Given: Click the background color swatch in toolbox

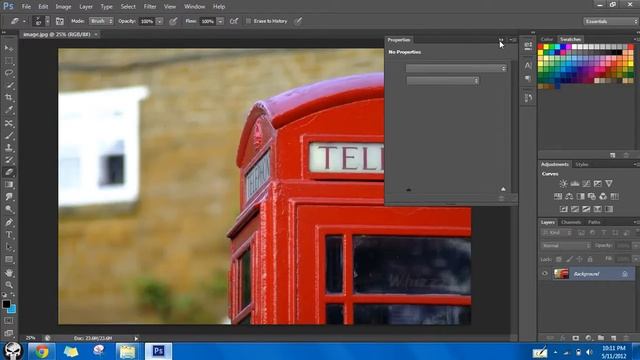Looking at the screenshot, I should coord(12,309).
